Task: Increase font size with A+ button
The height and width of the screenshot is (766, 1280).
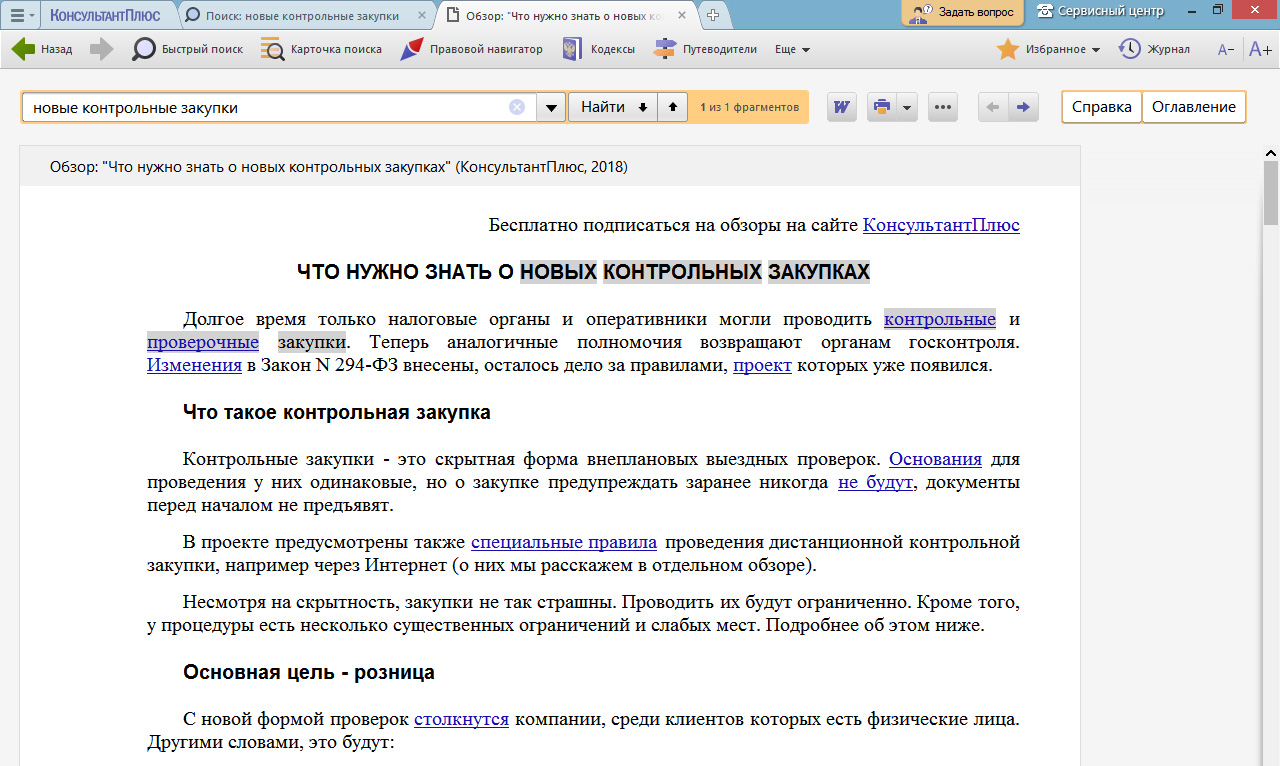Action: click(1259, 49)
